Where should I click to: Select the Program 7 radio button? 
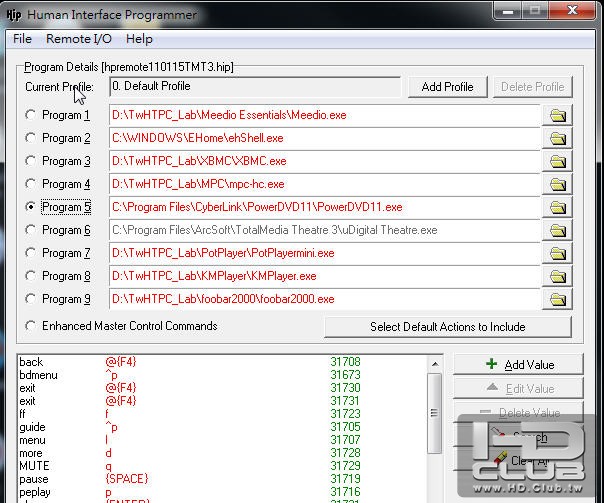(30, 253)
